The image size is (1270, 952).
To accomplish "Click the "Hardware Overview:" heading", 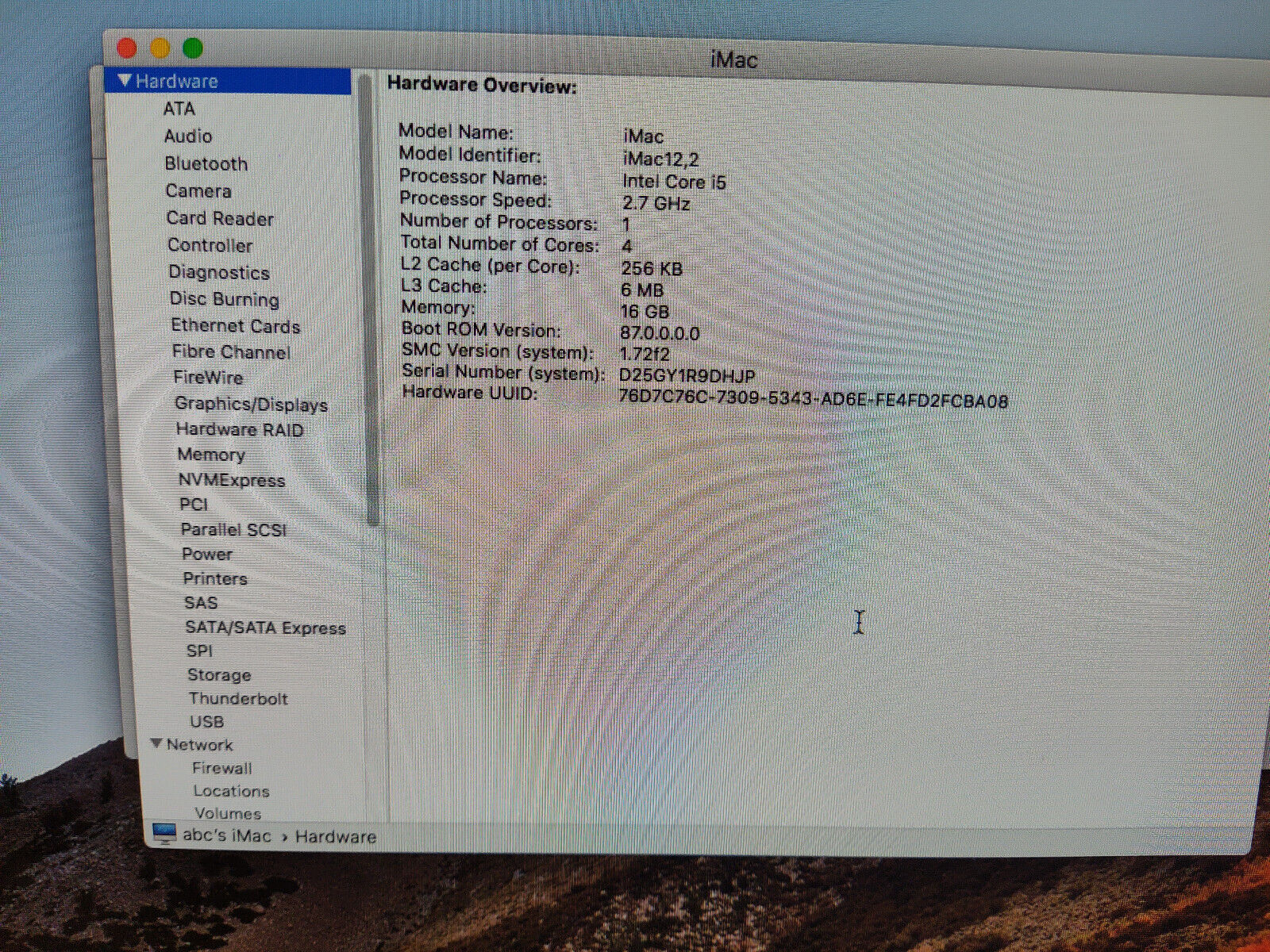I will coord(483,86).
